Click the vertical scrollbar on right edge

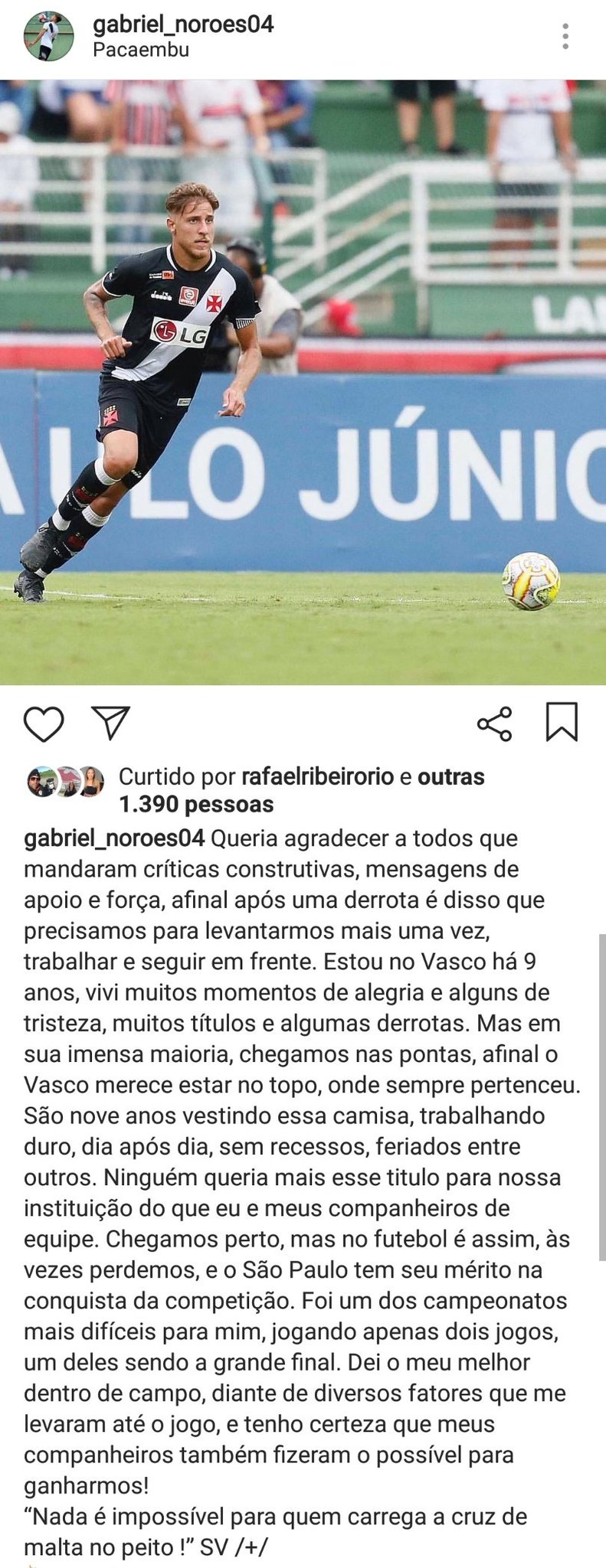(602, 1097)
